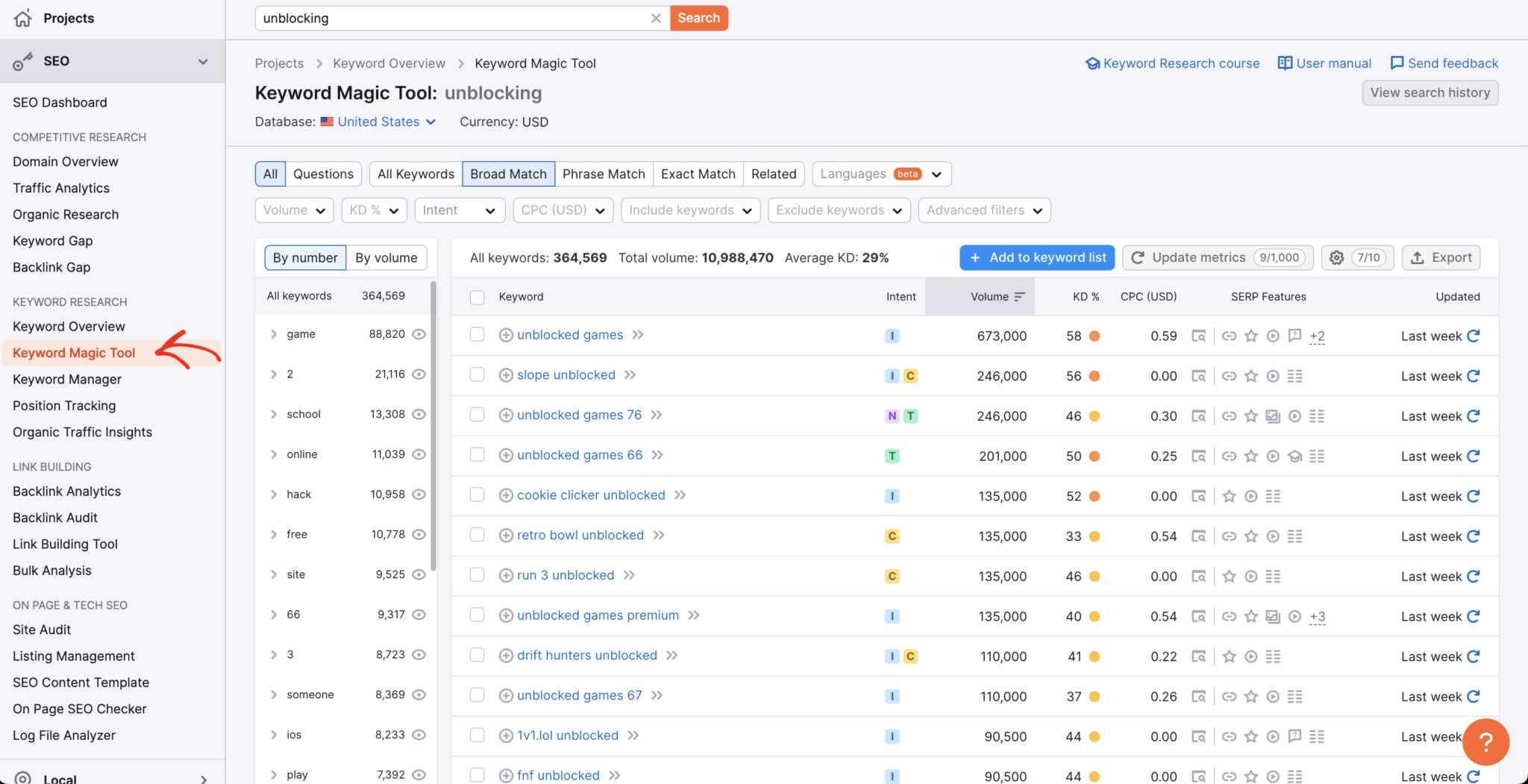The height and width of the screenshot is (784, 1528).
Task: Open the Keyword Research course
Action: [1180, 63]
